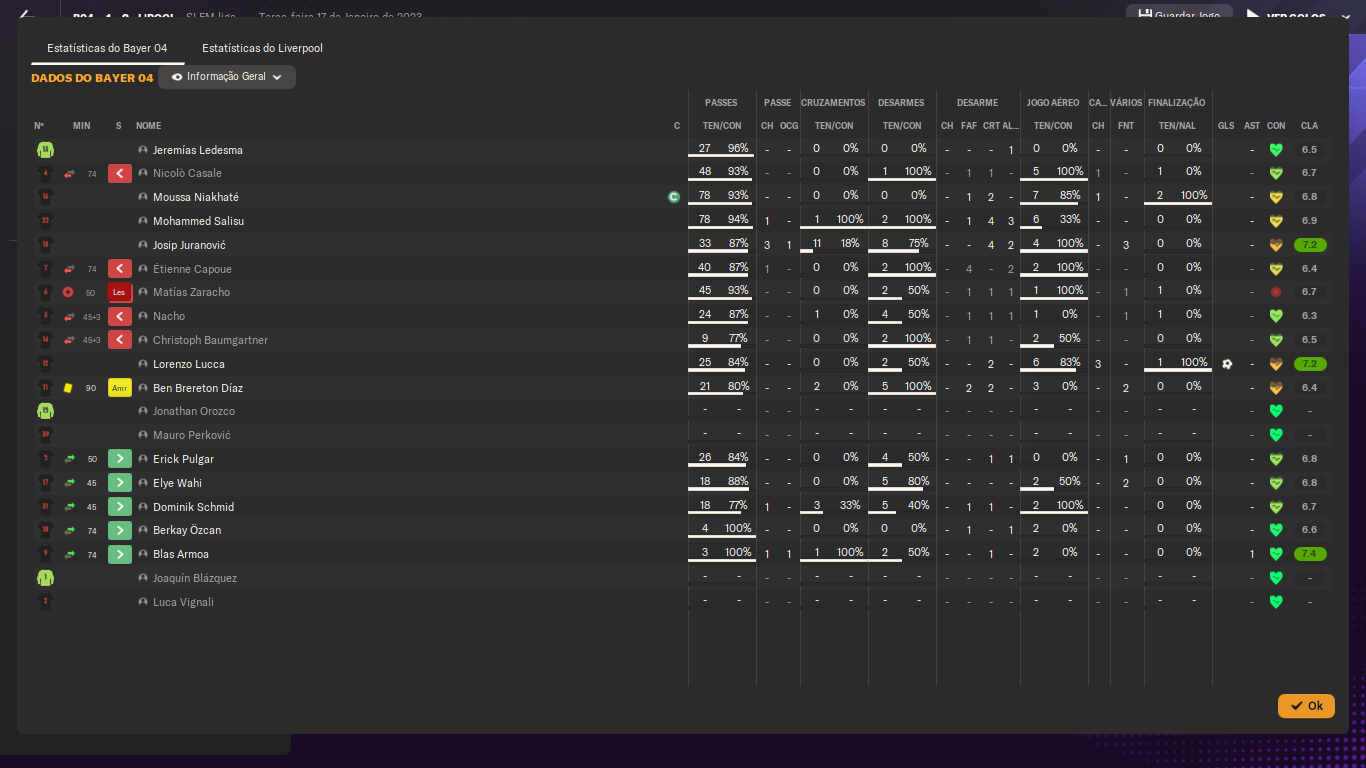The image size is (1366, 768).
Task: Click Blas Armoa's assist value 1
Action: click(x=1252, y=554)
